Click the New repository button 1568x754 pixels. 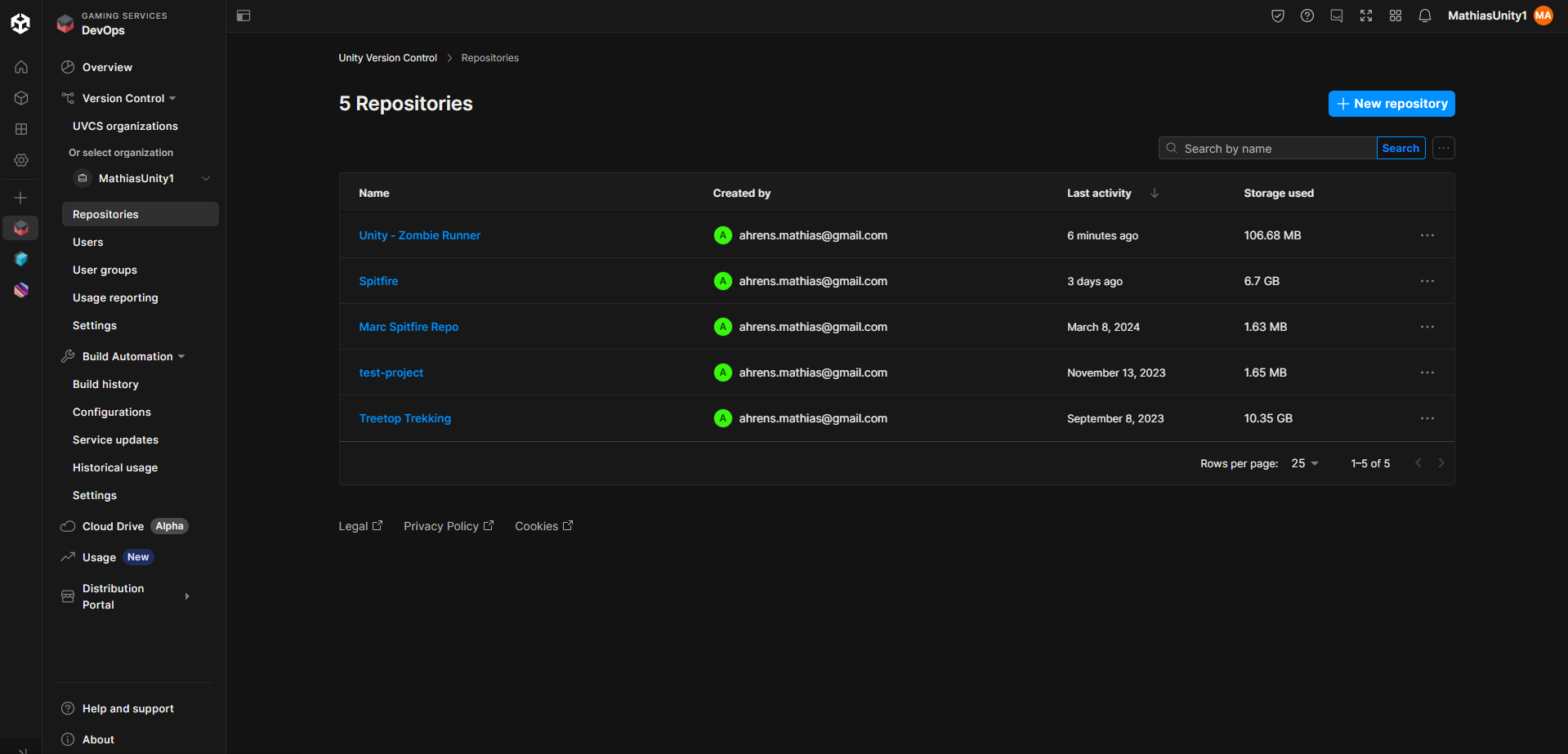(1391, 104)
